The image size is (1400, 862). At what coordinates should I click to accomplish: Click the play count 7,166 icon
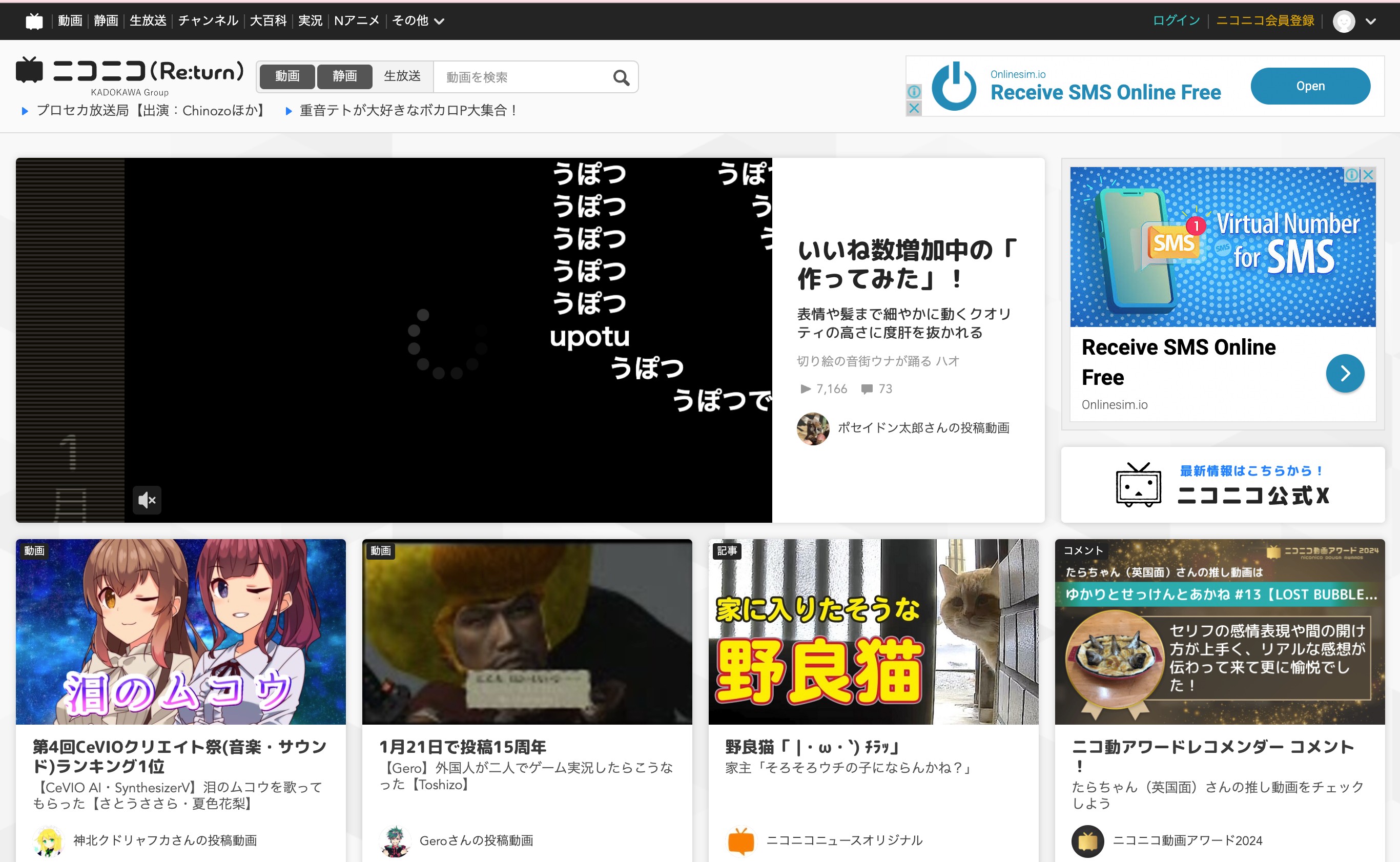tap(806, 389)
